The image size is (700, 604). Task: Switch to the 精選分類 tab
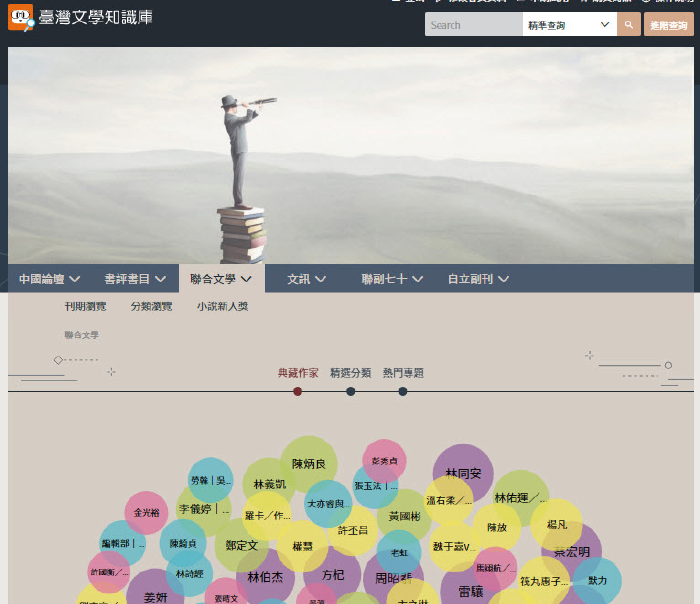click(x=350, y=373)
